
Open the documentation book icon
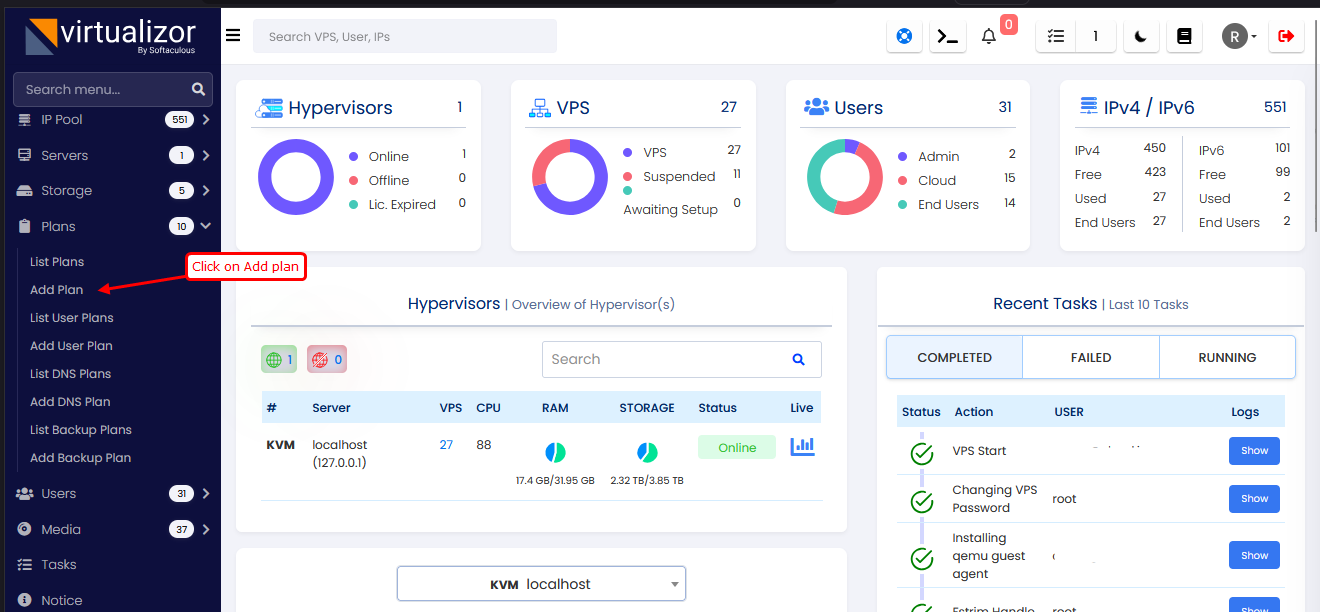(1184, 36)
